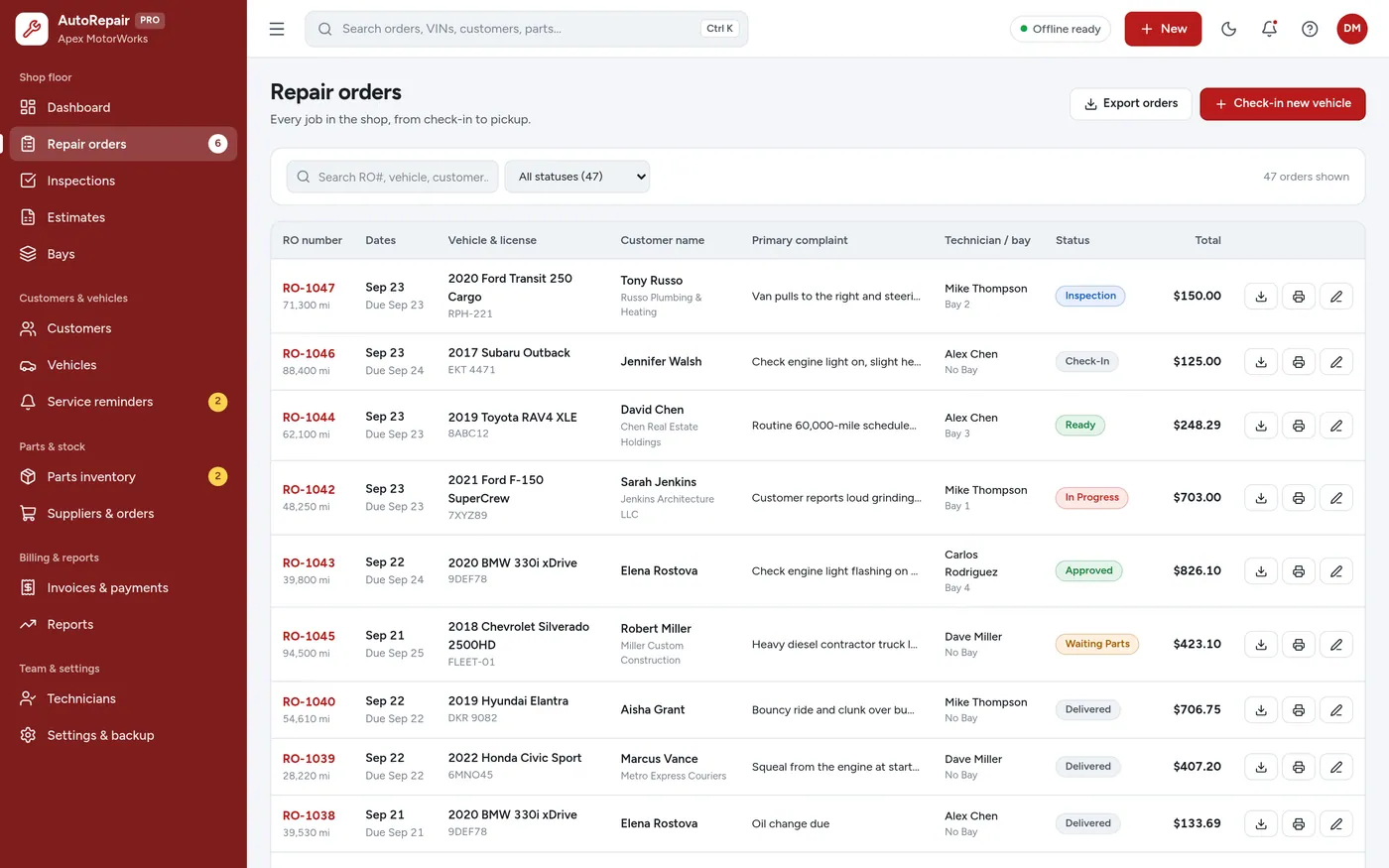Click Check-in new vehicle

[x=1282, y=103]
